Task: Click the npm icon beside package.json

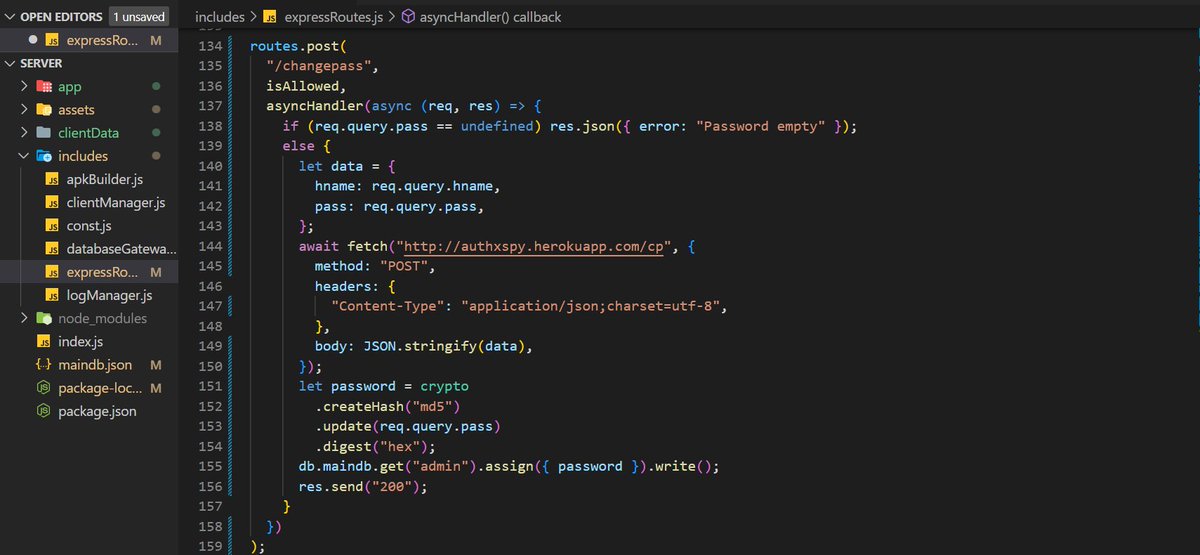Action: [x=43, y=411]
